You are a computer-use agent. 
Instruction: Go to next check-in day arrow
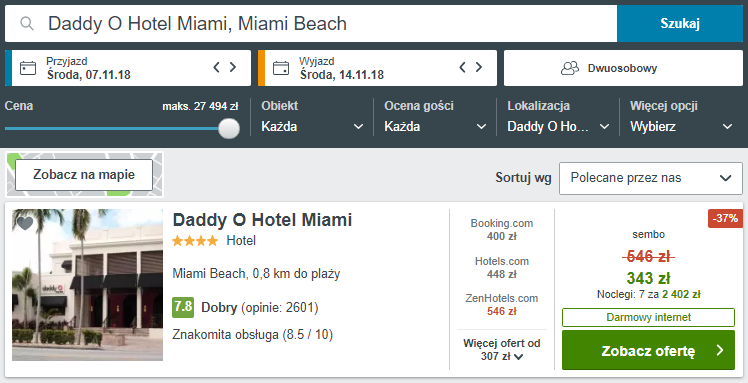coord(233,67)
